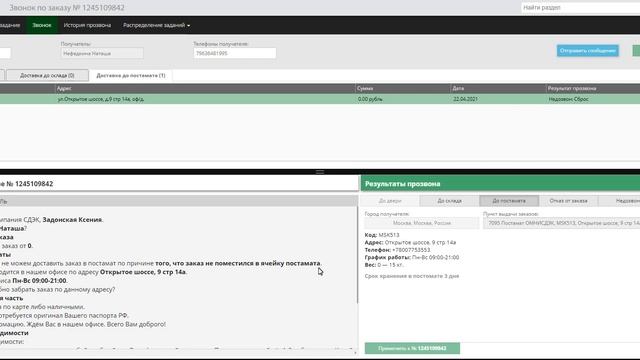The width and height of the screenshot is (640, 360).
Task: Click the Дата column header
Action: tap(498, 88)
